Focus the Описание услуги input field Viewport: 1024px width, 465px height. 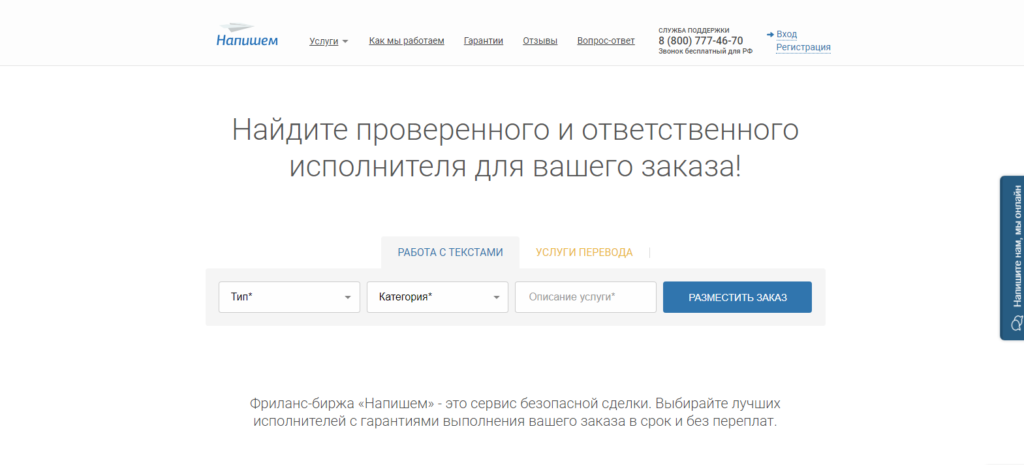pyautogui.click(x=585, y=297)
